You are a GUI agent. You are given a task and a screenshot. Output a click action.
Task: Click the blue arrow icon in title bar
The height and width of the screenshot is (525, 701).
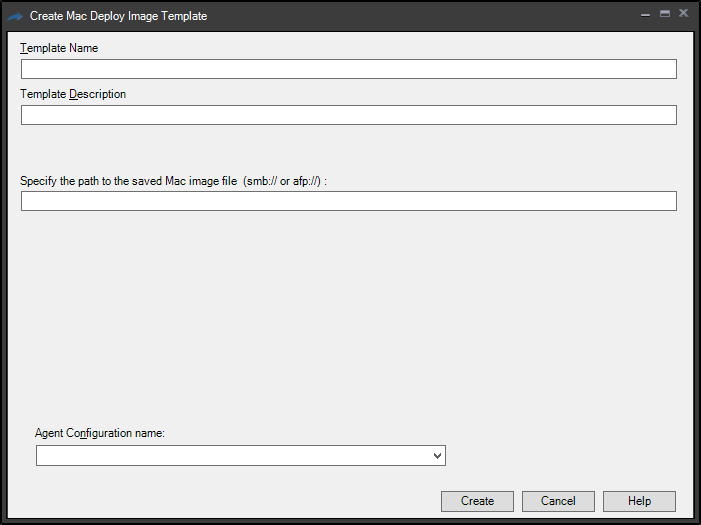[x=14, y=16]
